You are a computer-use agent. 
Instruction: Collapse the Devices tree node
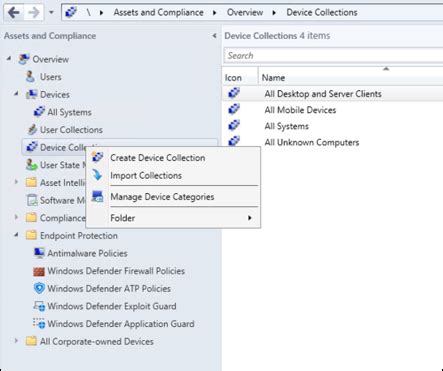(16, 94)
